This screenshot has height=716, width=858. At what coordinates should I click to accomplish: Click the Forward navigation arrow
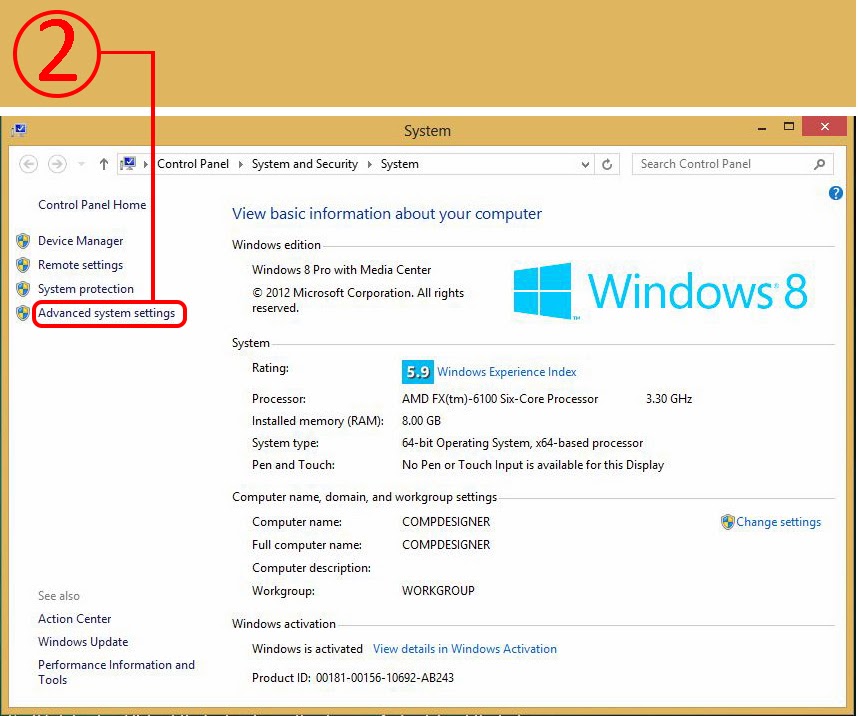(57, 164)
